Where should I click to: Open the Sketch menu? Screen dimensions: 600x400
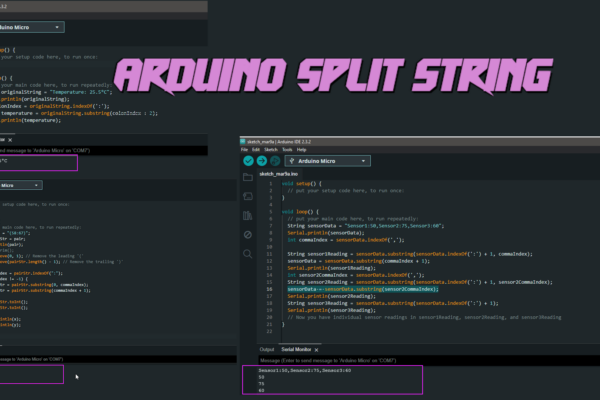(x=271, y=150)
